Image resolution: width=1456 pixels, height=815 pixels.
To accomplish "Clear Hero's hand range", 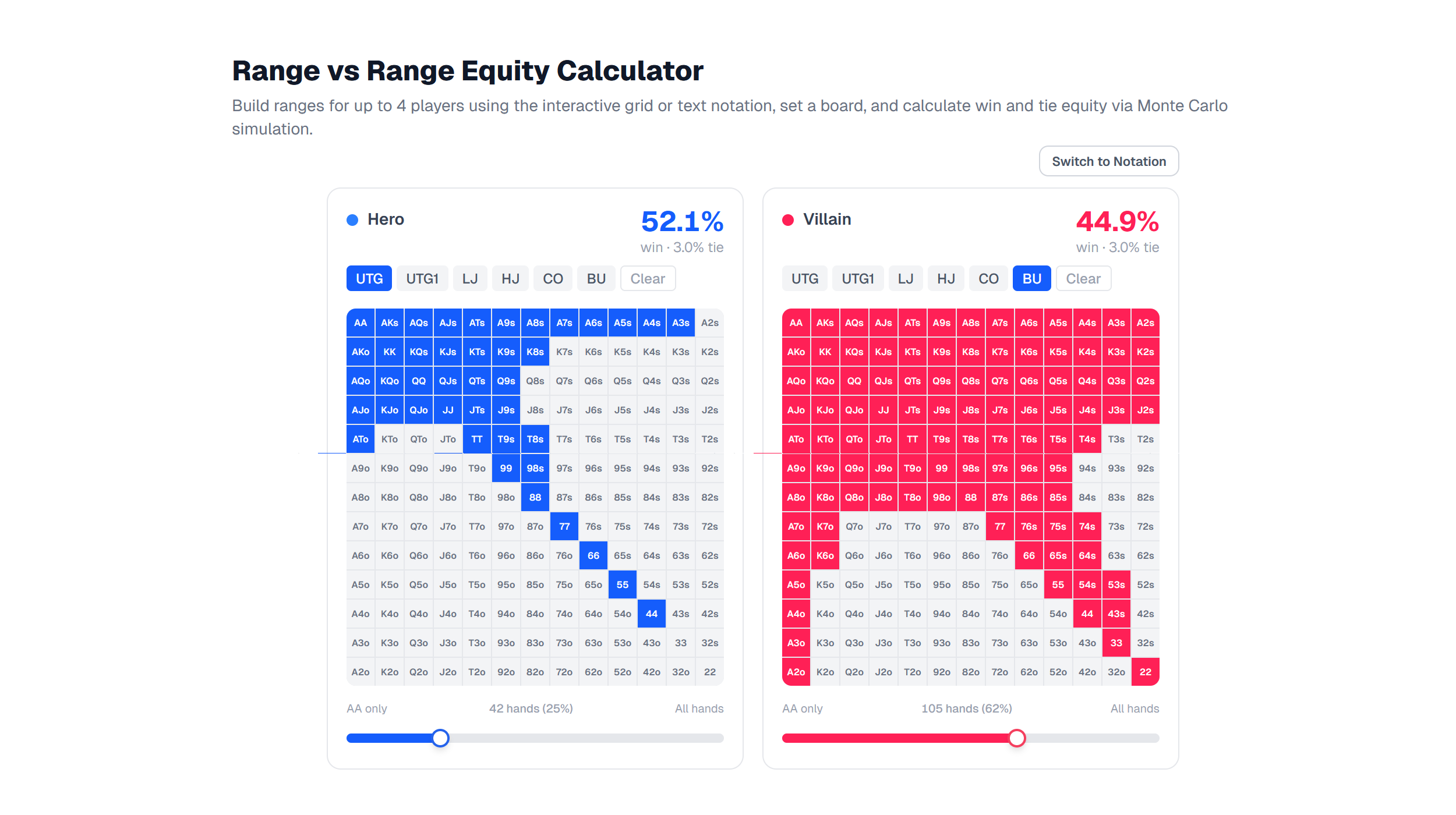I will (x=648, y=279).
